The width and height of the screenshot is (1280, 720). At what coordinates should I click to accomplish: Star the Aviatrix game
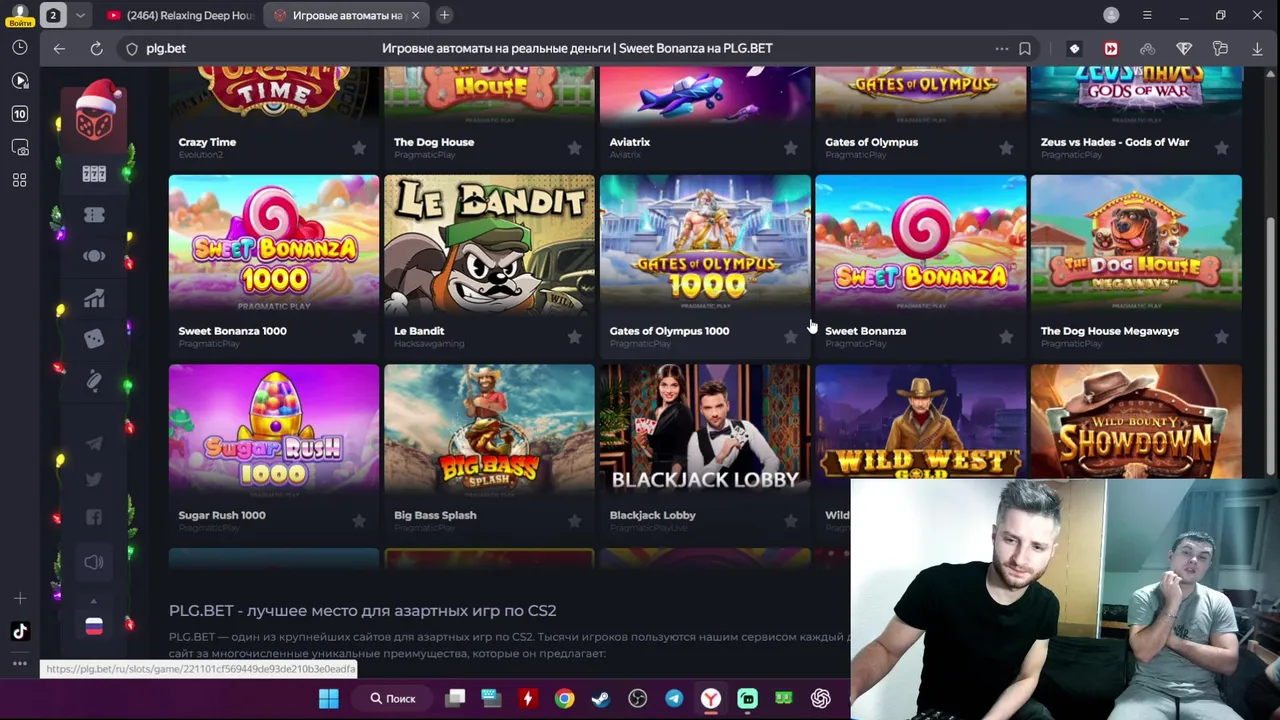[x=791, y=148]
